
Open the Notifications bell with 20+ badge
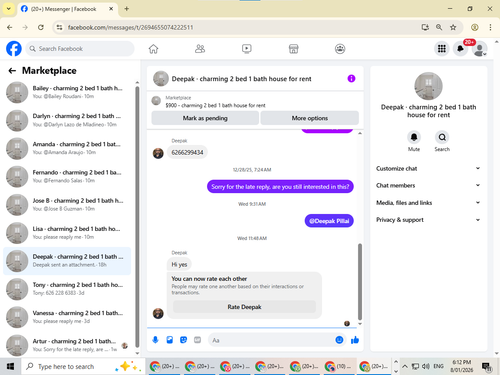(x=460, y=49)
